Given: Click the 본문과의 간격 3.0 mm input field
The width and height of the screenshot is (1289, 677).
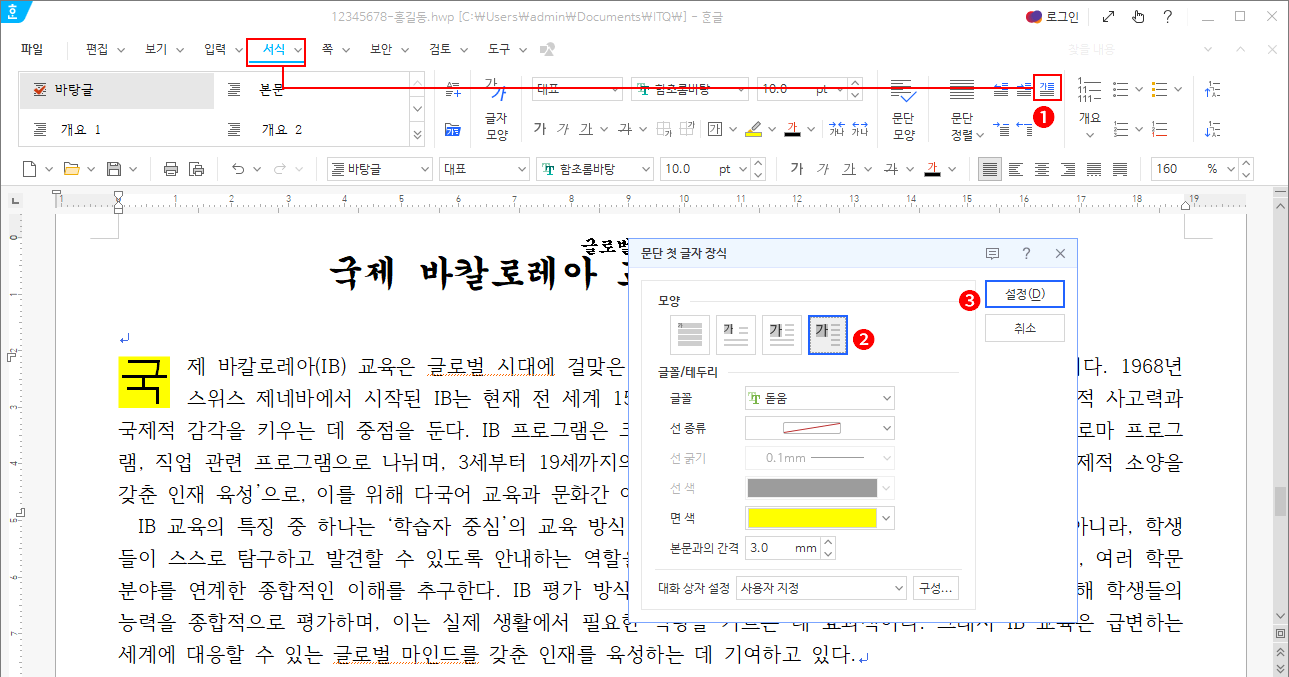Looking at the screenshot, I should 784,547.
